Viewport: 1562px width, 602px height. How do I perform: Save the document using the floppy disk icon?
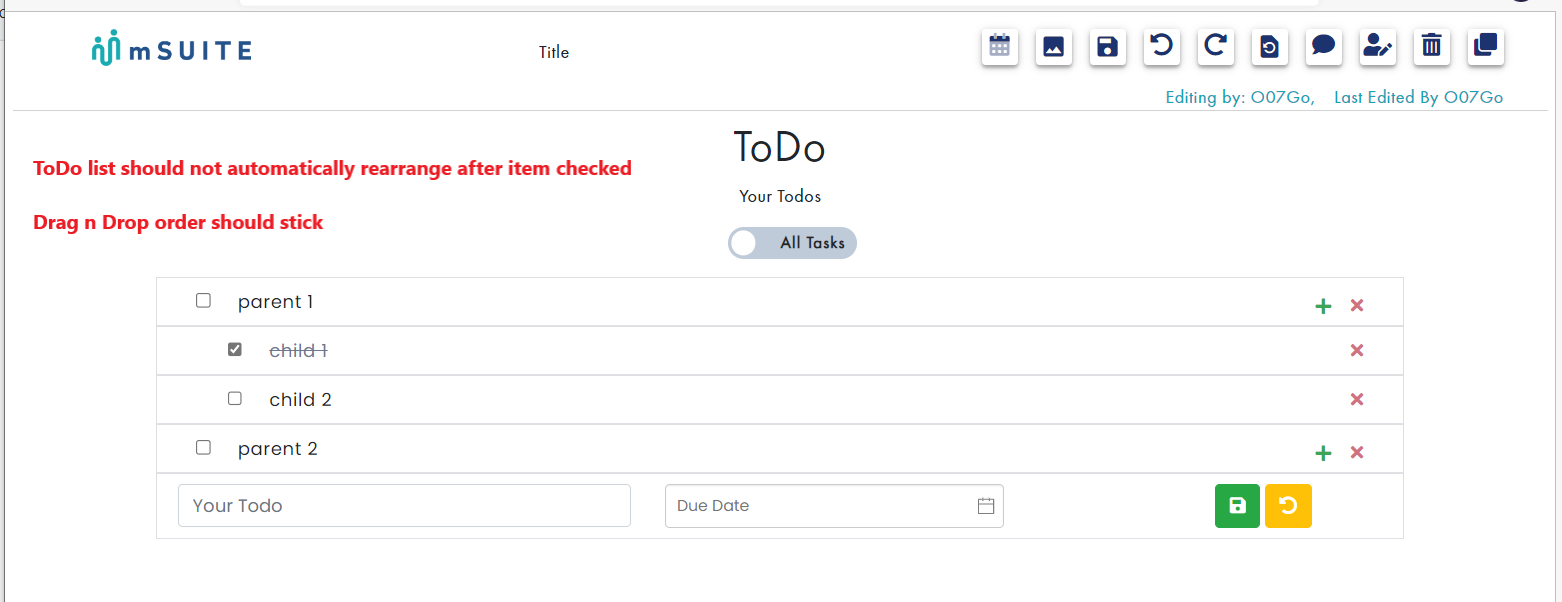[1107, 46]
